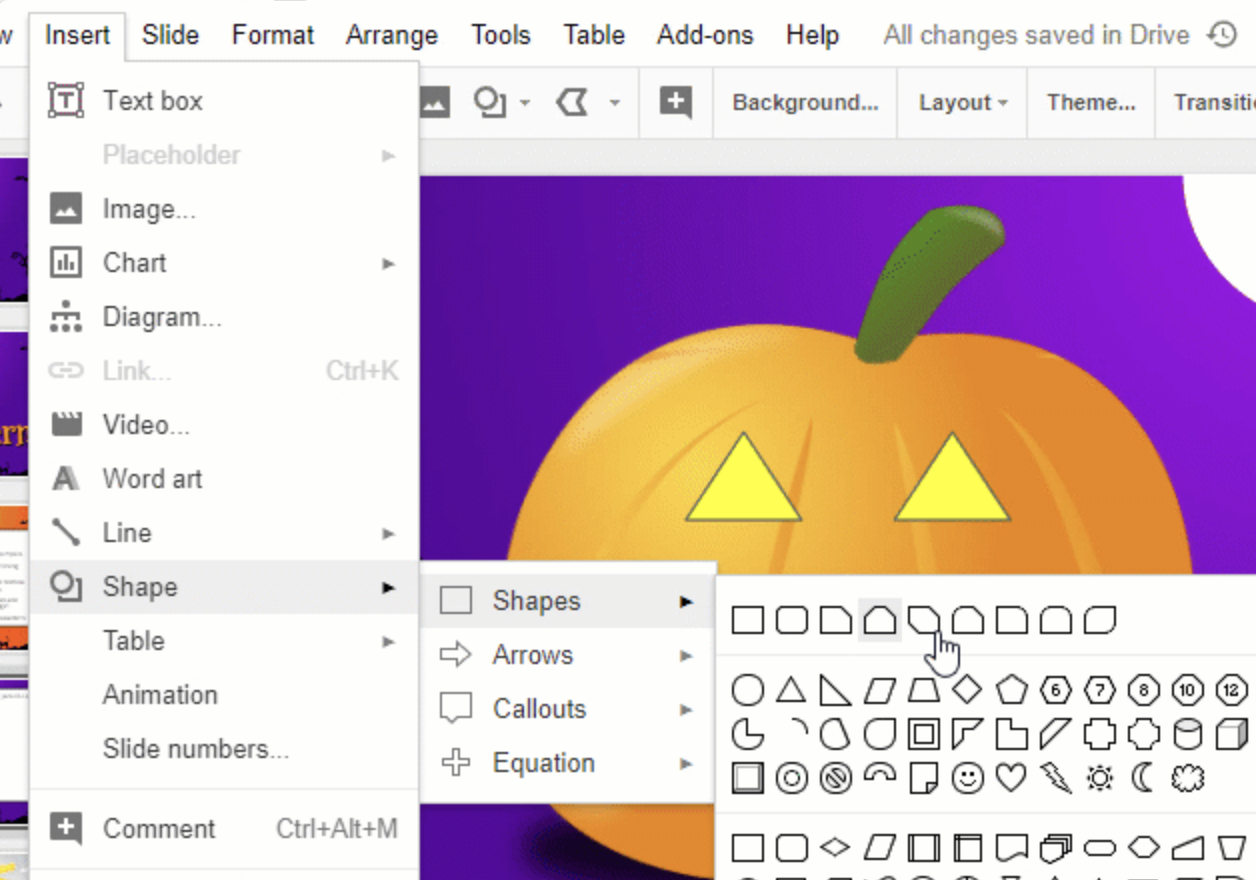
Task: Open the Tools menu
Action: (x=501, y=35)
